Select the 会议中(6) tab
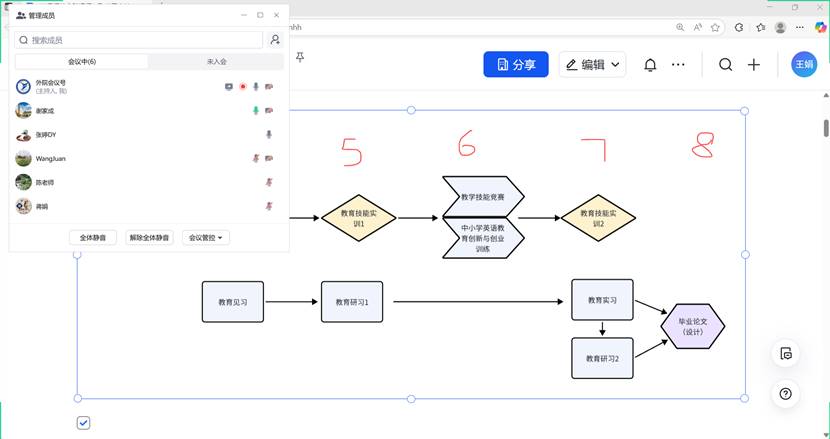 click(x=82, y=62)
